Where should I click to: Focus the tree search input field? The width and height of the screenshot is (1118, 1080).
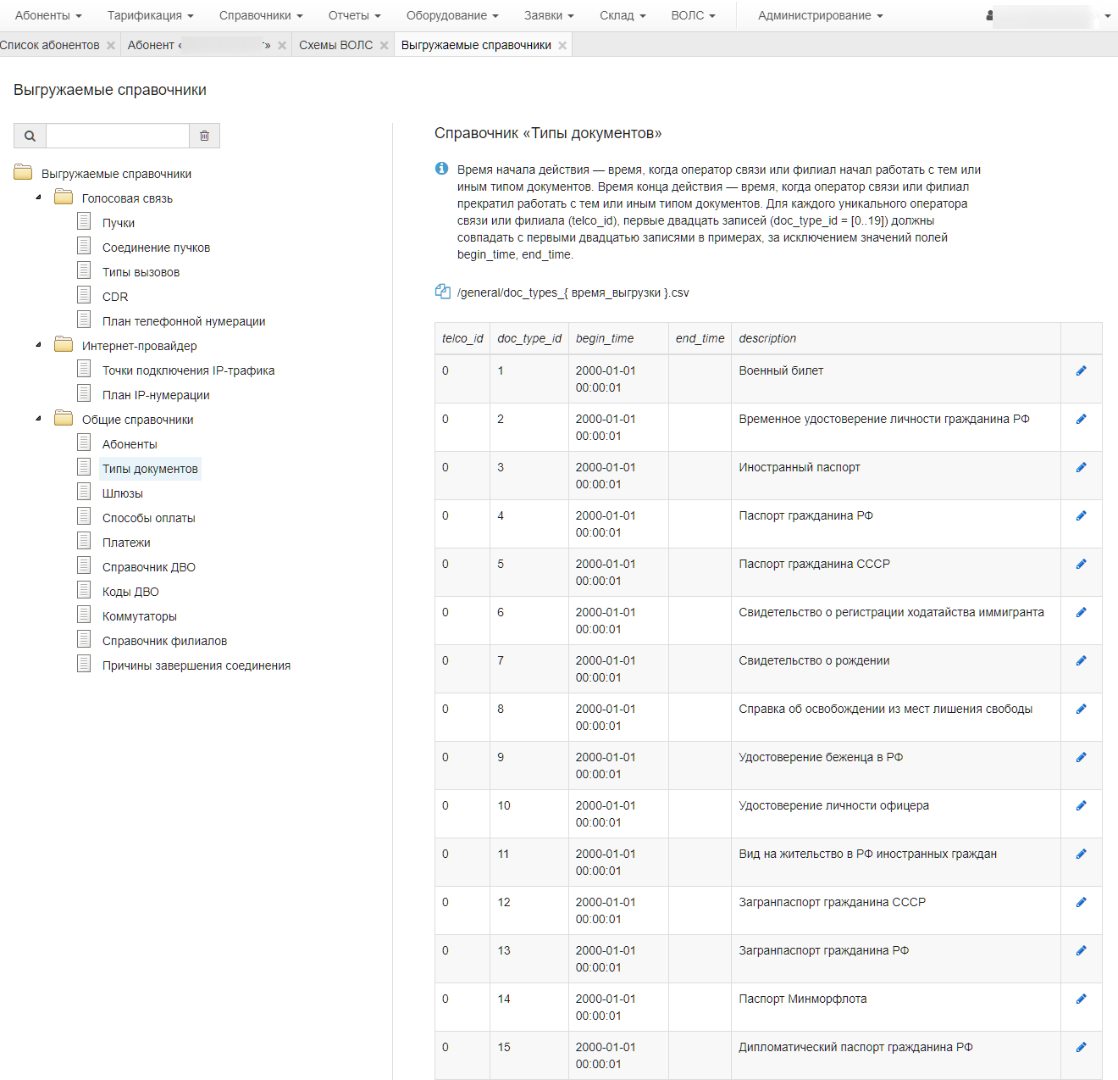tap(118, 135)
